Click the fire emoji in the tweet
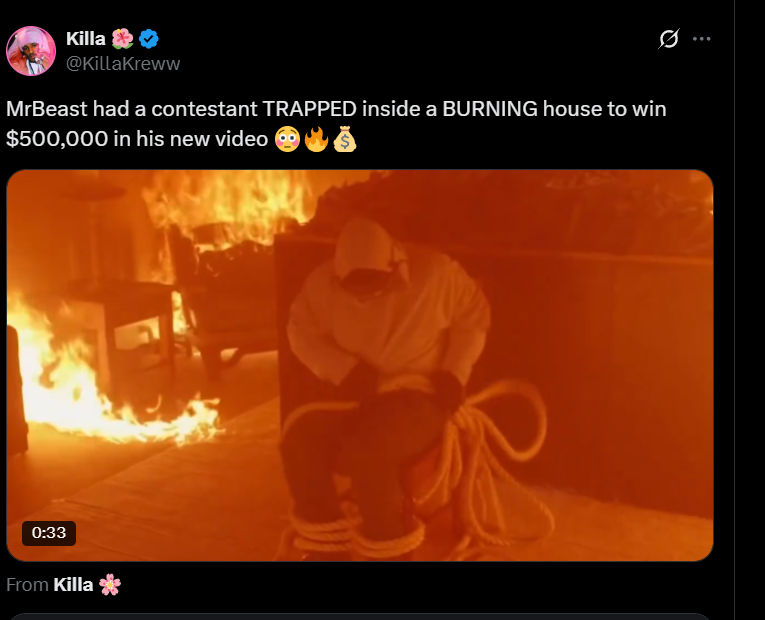 [x=316, y=139]
